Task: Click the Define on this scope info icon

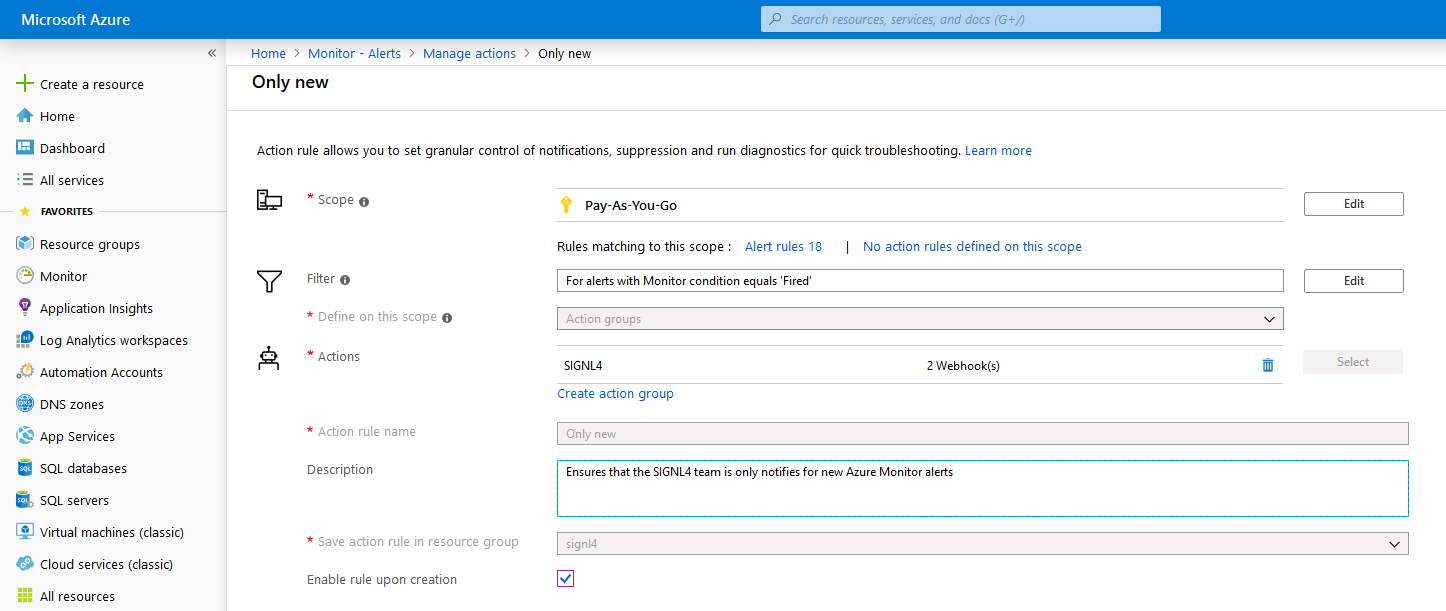Action: (x=447, y=318)
